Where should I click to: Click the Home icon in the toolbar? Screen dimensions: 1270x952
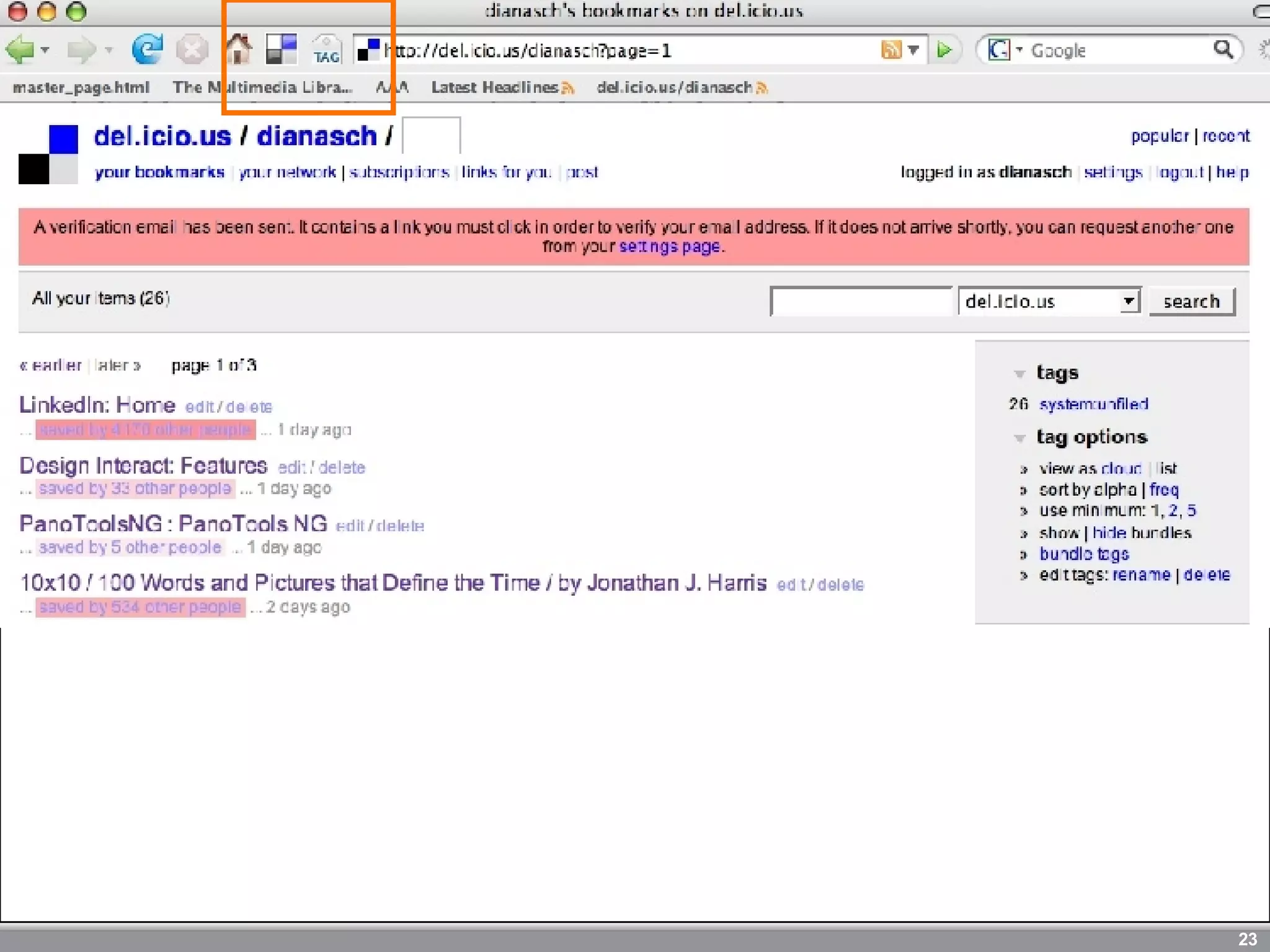238,50
